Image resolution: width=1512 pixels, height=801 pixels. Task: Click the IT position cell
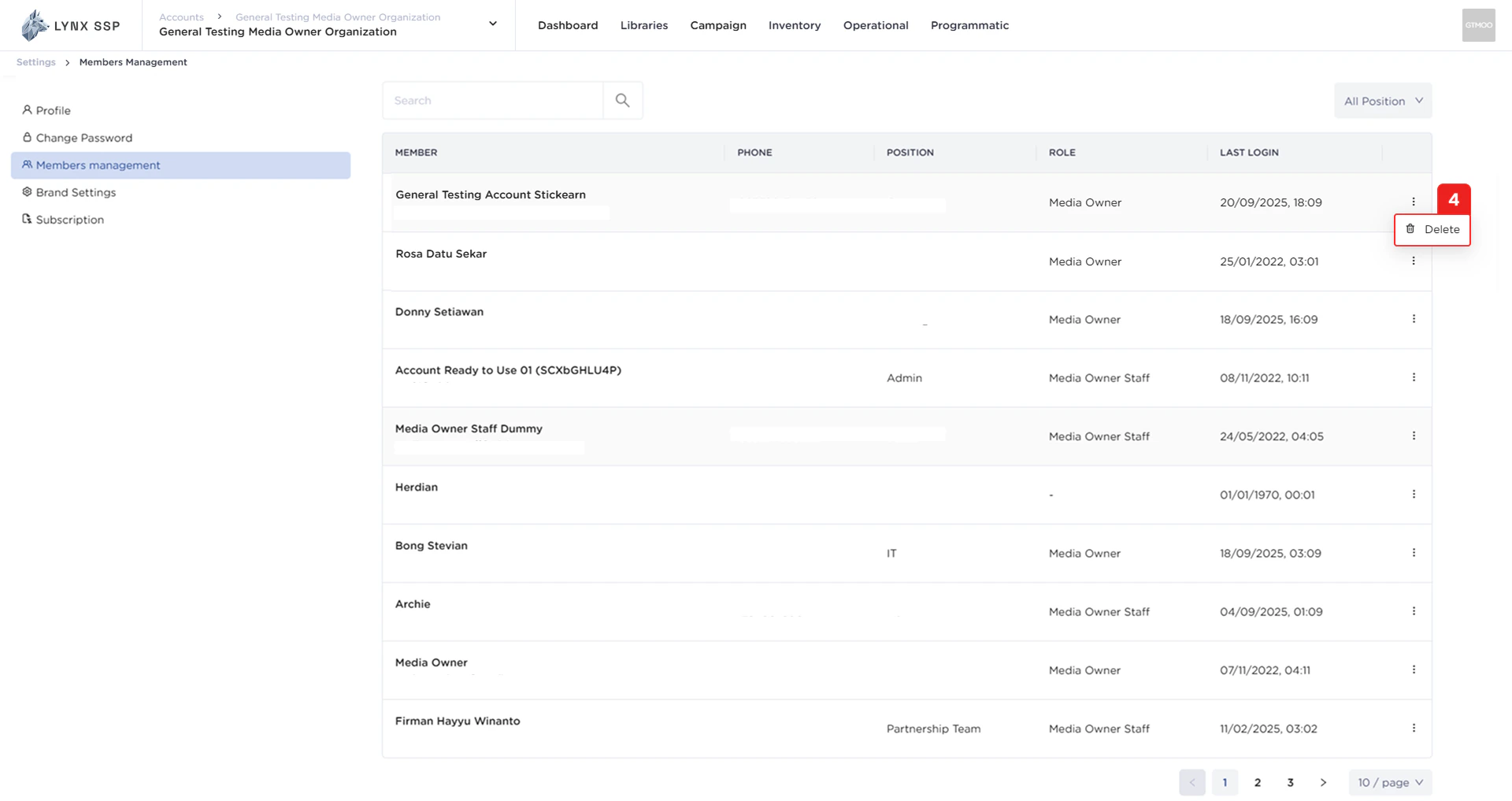(x=891, y=554)
